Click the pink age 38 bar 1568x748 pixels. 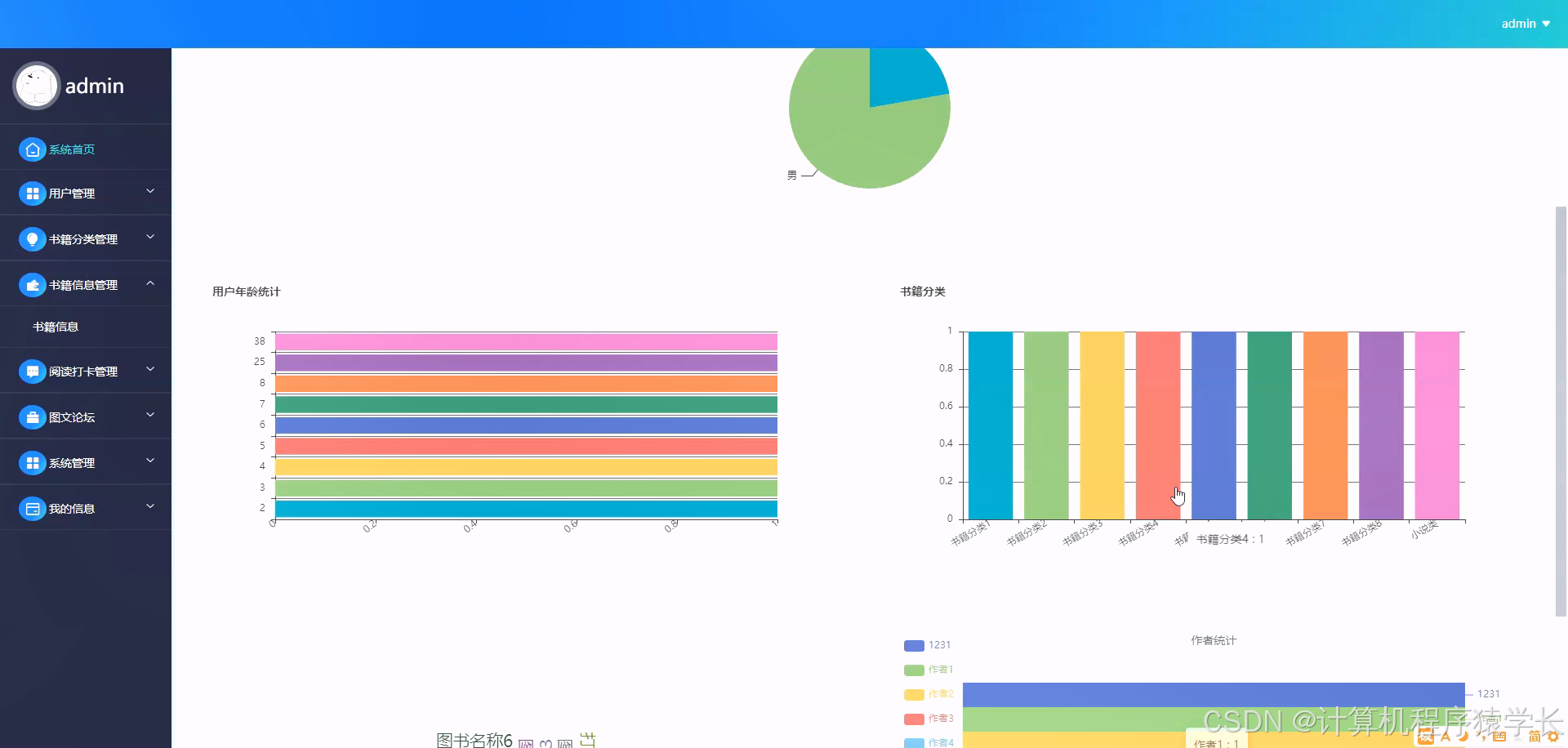pos(526,341)
